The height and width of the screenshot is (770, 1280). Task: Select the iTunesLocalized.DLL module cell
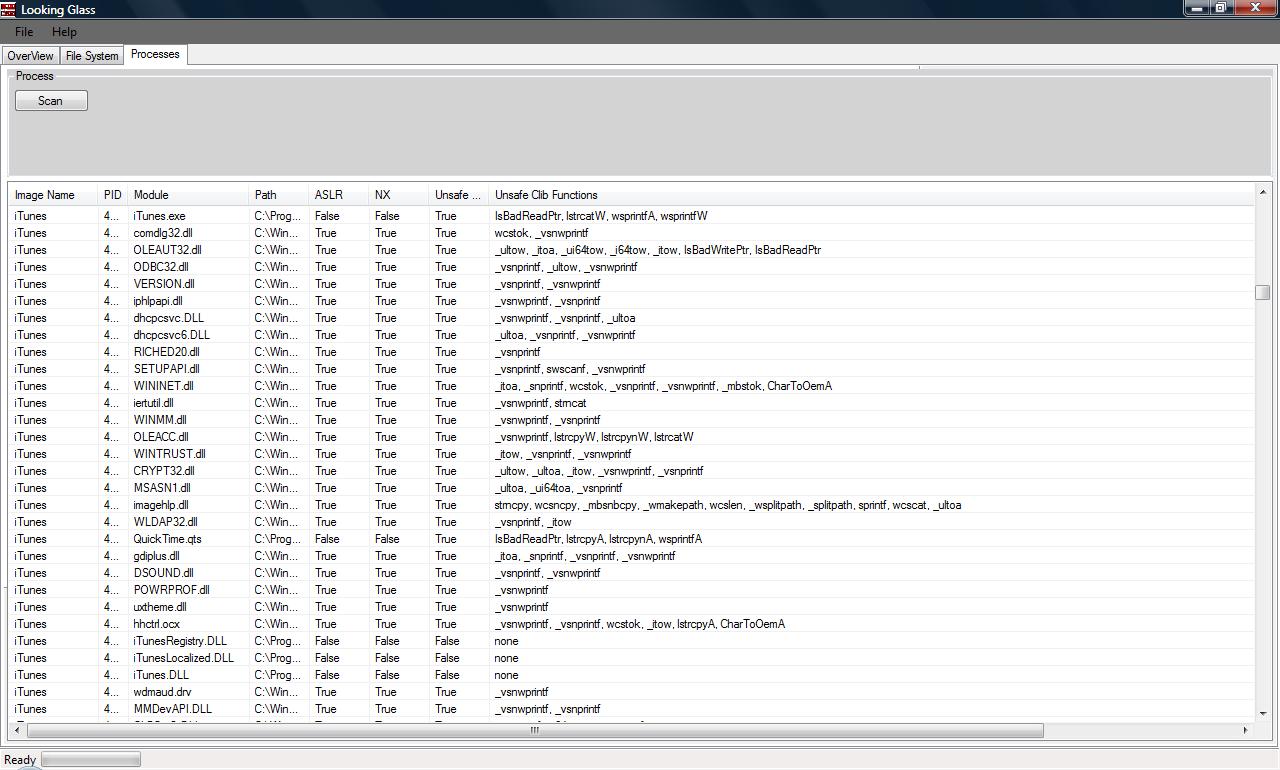point(188,658)
